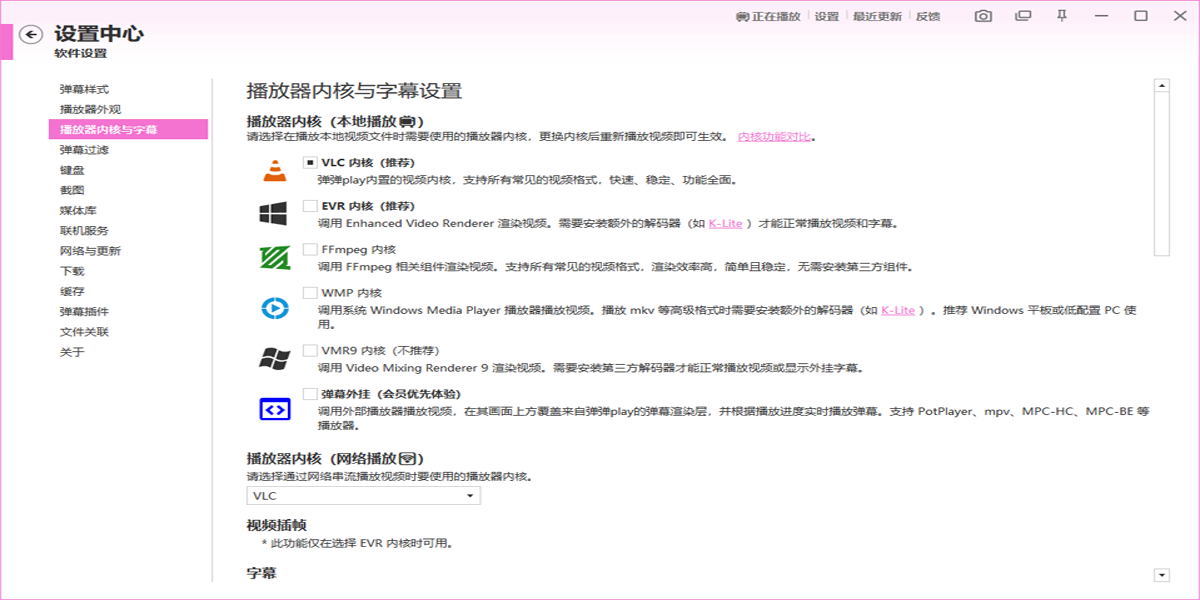Open the 内核功能对比 link

pyautogui.click(x=775, y=136)
